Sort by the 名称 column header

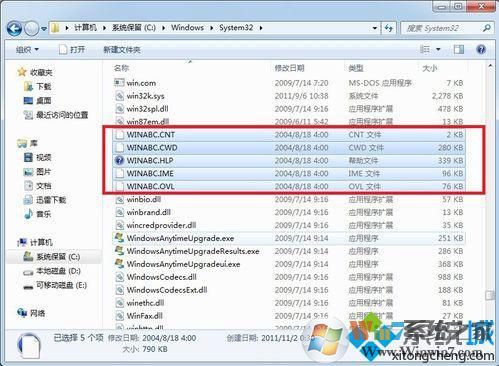click(x=121, y=68)
